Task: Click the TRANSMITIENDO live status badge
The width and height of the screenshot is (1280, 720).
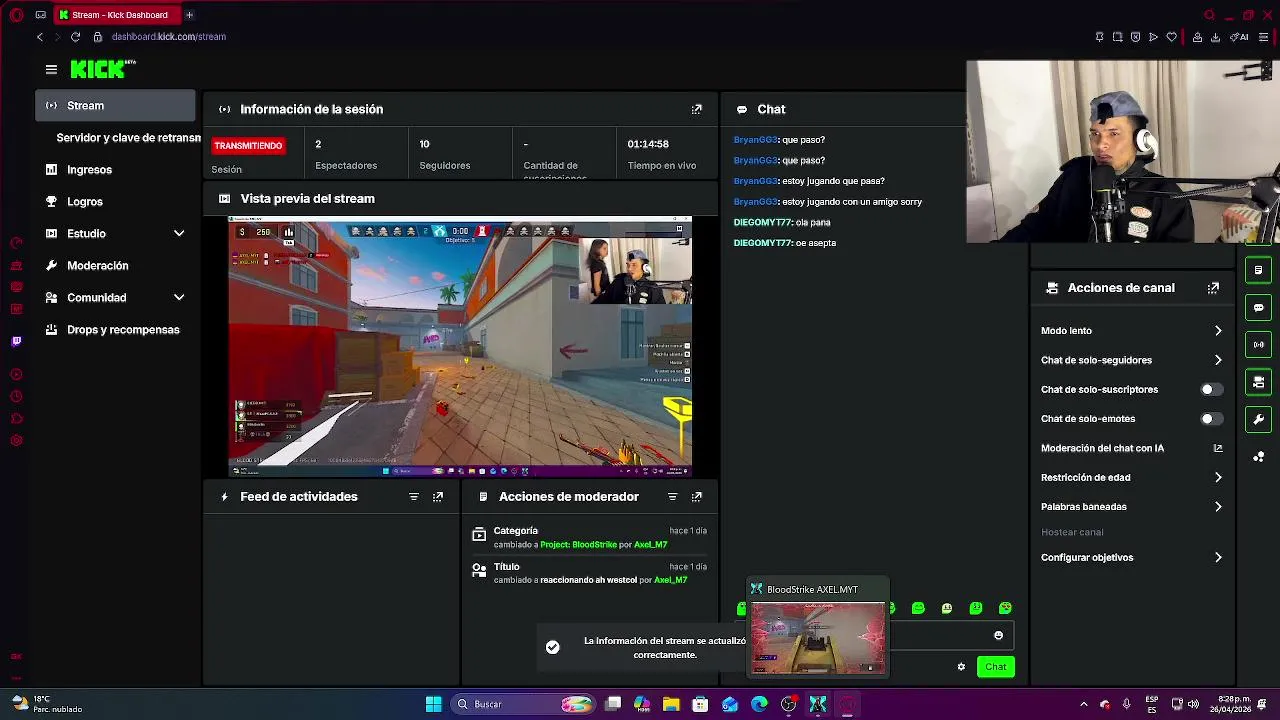Action: [248, 146]
